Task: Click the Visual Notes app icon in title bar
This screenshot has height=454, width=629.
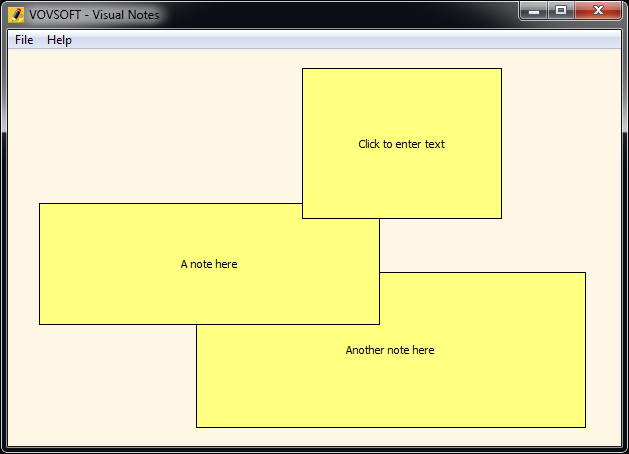Action: (16, 14)
